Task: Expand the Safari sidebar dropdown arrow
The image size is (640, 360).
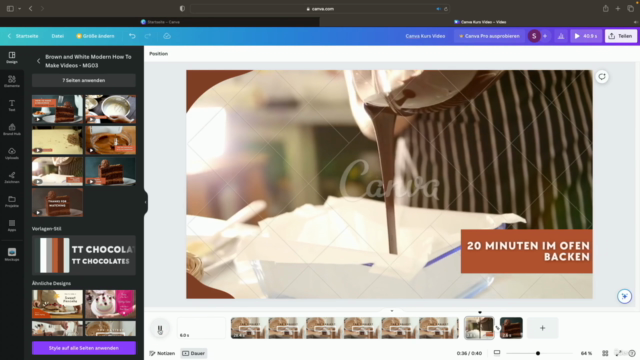Action: tap(19, 9)
